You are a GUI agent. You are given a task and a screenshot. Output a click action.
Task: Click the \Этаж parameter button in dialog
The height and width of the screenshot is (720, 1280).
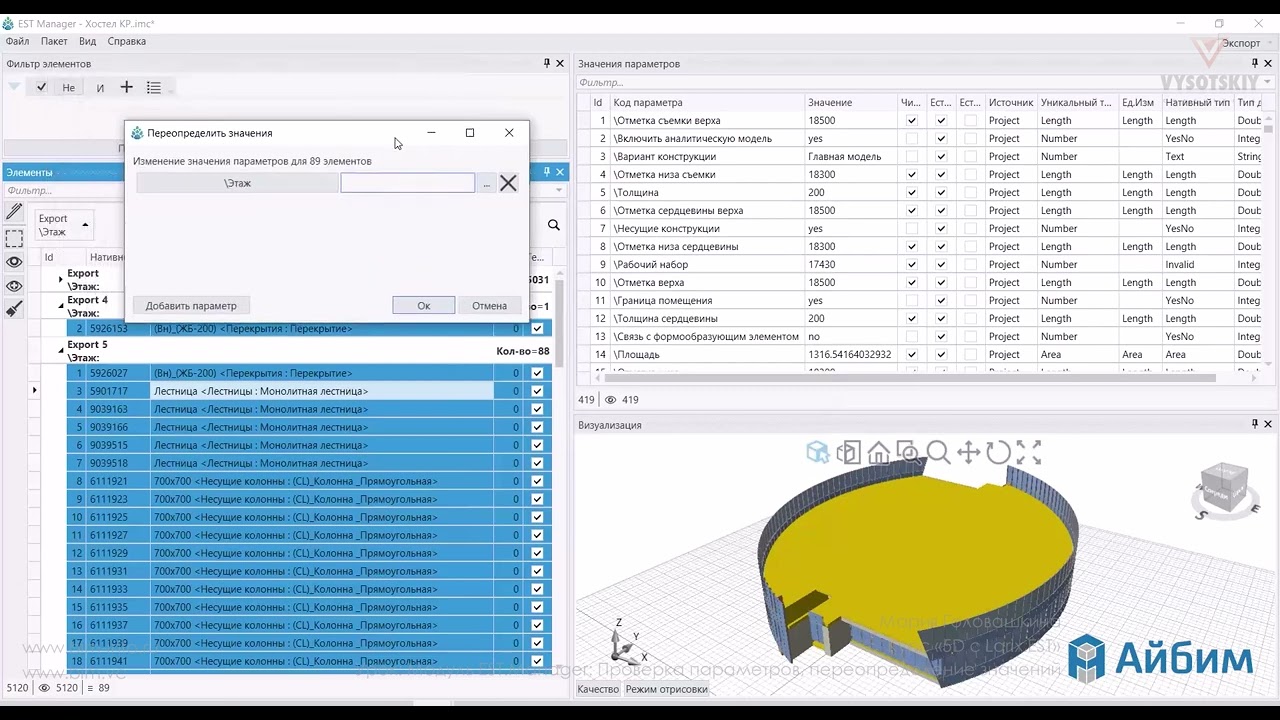pyautogui.click(x=237, y=183)
